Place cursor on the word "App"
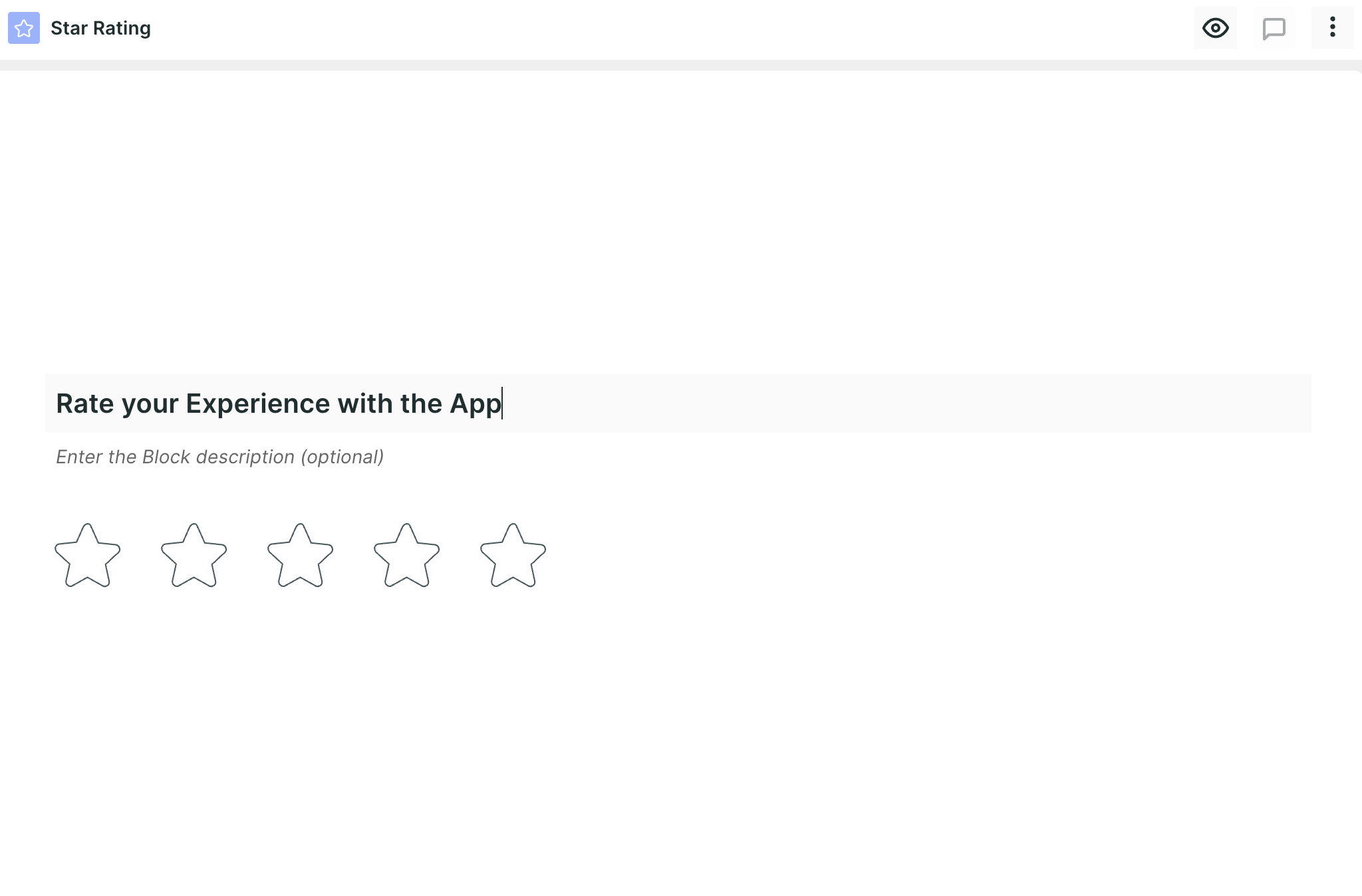 tap(476, 404)
